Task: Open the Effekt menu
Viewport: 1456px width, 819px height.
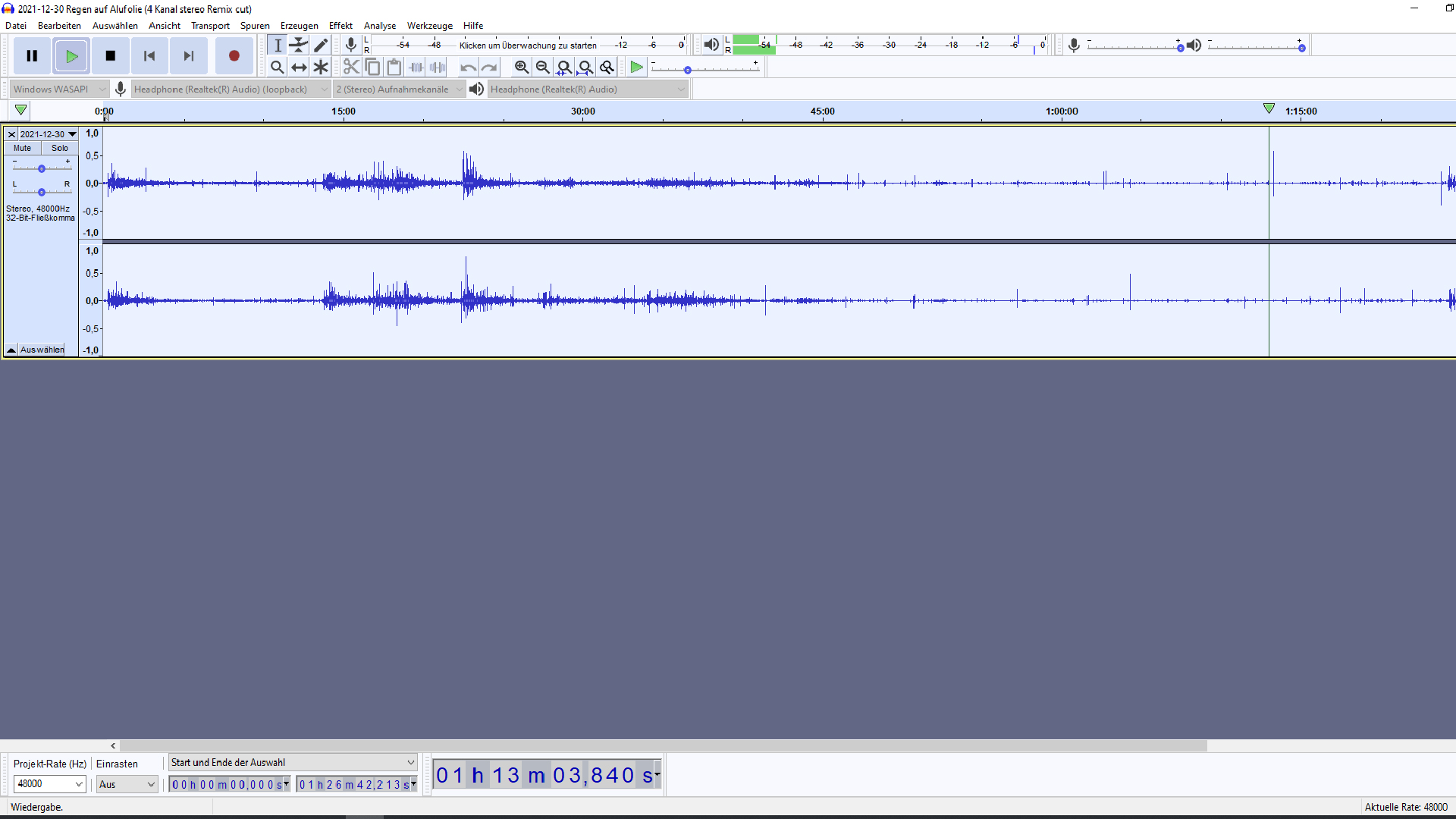Action: pos(341,25)
